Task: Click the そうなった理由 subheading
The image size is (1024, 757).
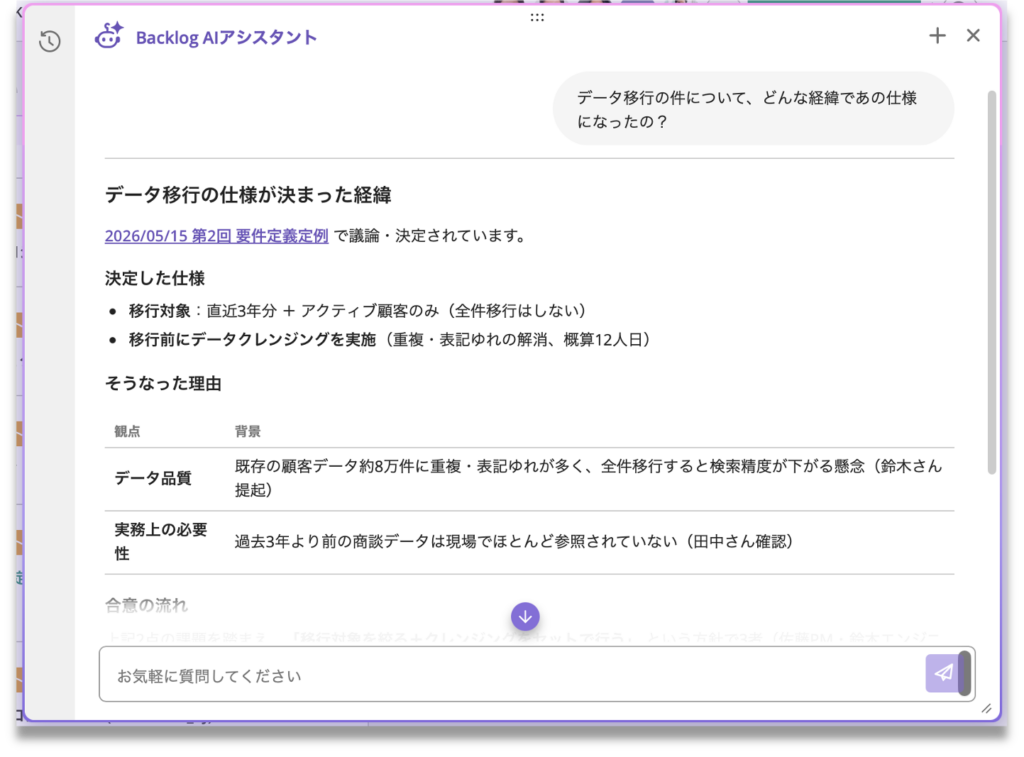Action: [x=163, y=383]
